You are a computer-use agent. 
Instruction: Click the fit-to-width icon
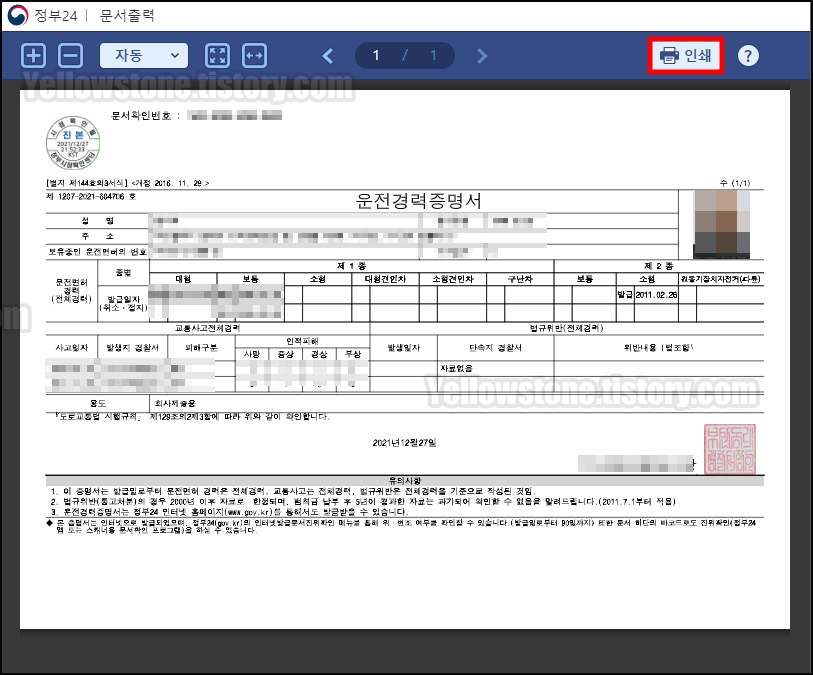click(254, 55)
